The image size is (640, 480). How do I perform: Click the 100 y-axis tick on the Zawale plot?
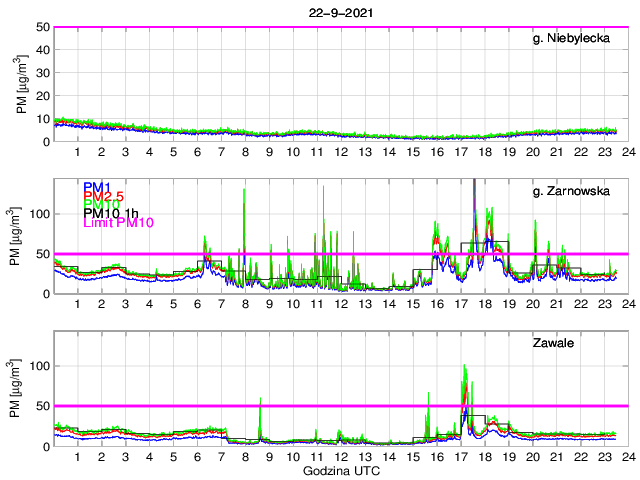tap(39, 366)
